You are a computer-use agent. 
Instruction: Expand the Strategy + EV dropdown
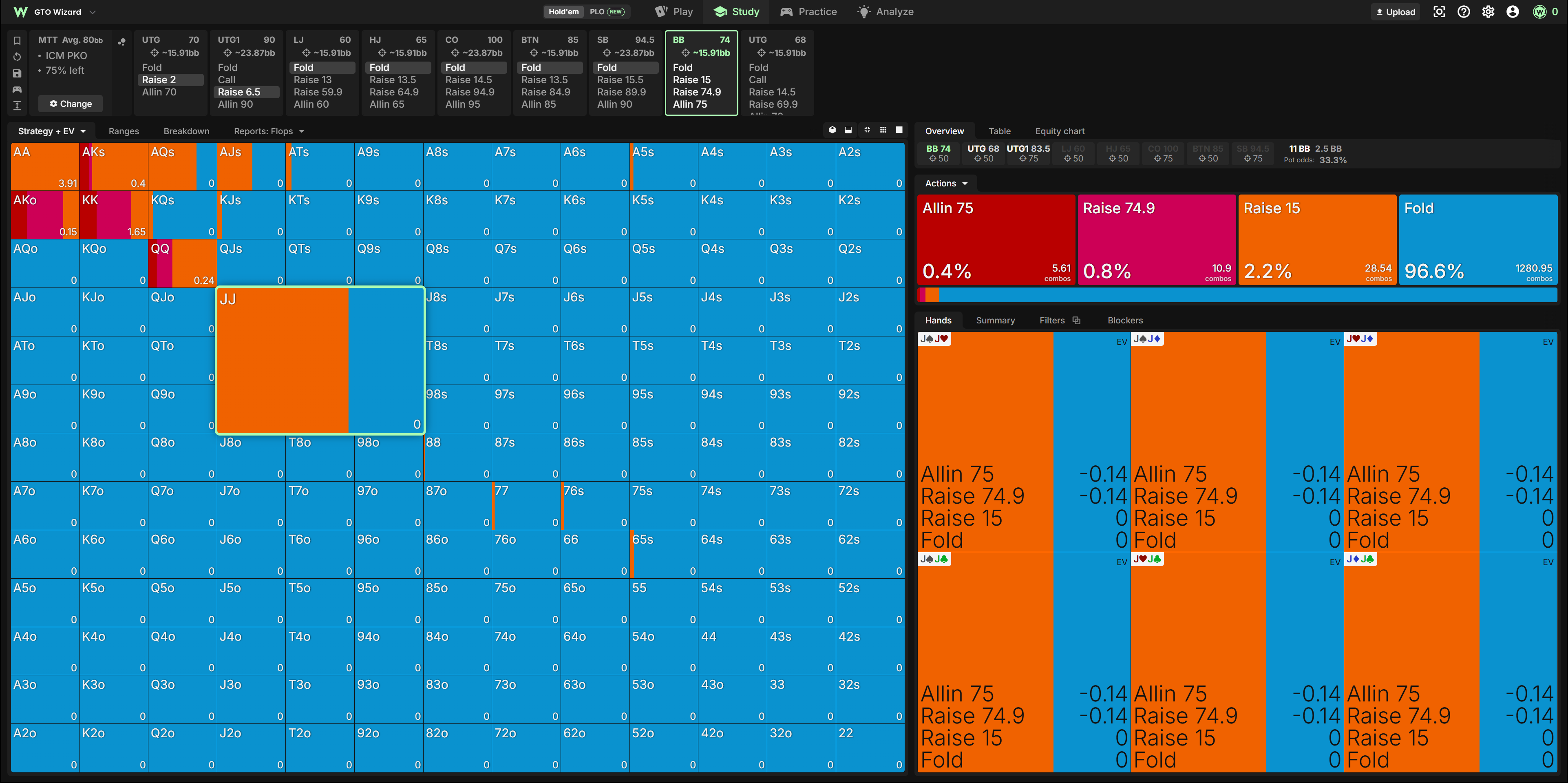pyautogui.click(x=52, y=131)
